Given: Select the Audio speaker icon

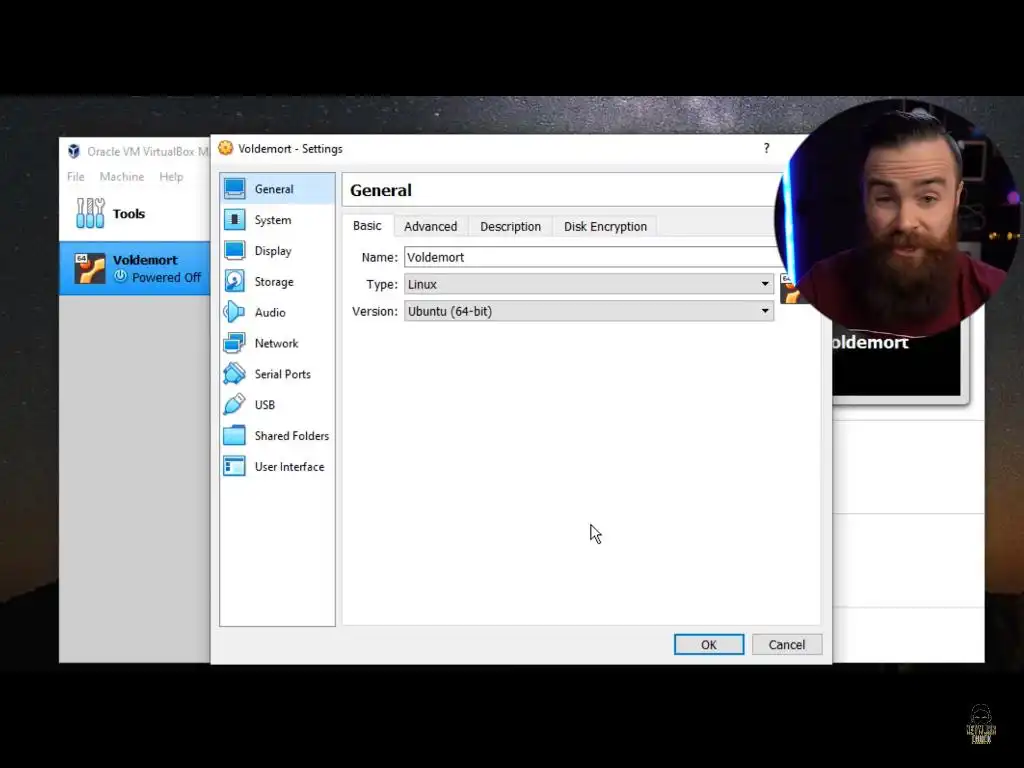Looking at the screenshot, I should click(234, 312).
